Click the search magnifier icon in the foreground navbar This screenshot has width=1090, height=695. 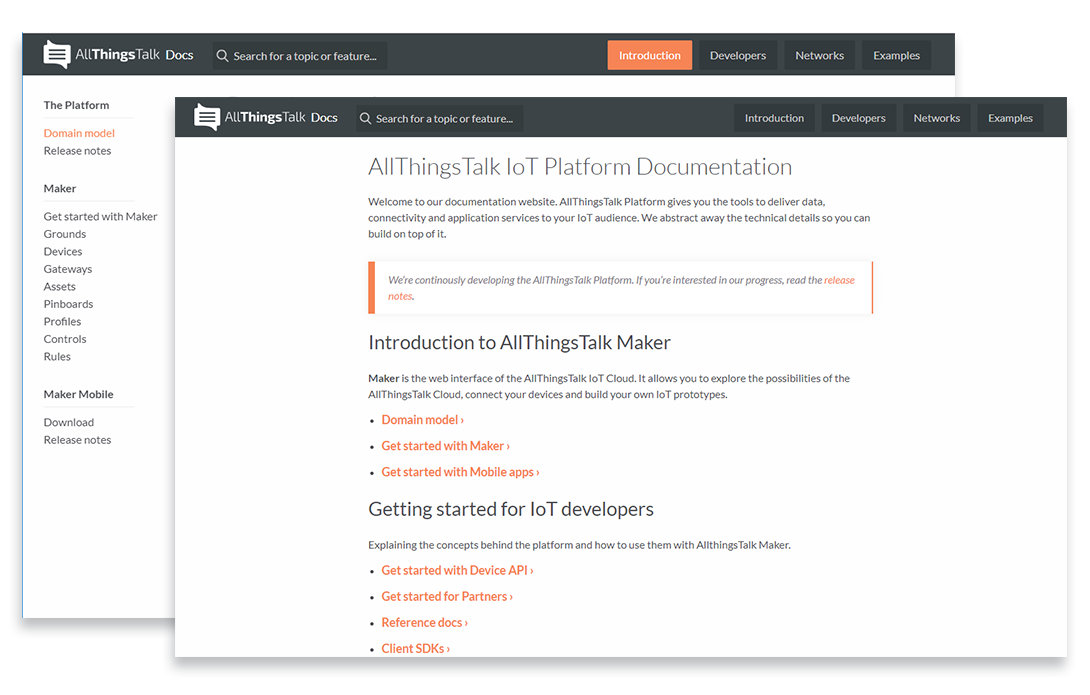366,118
